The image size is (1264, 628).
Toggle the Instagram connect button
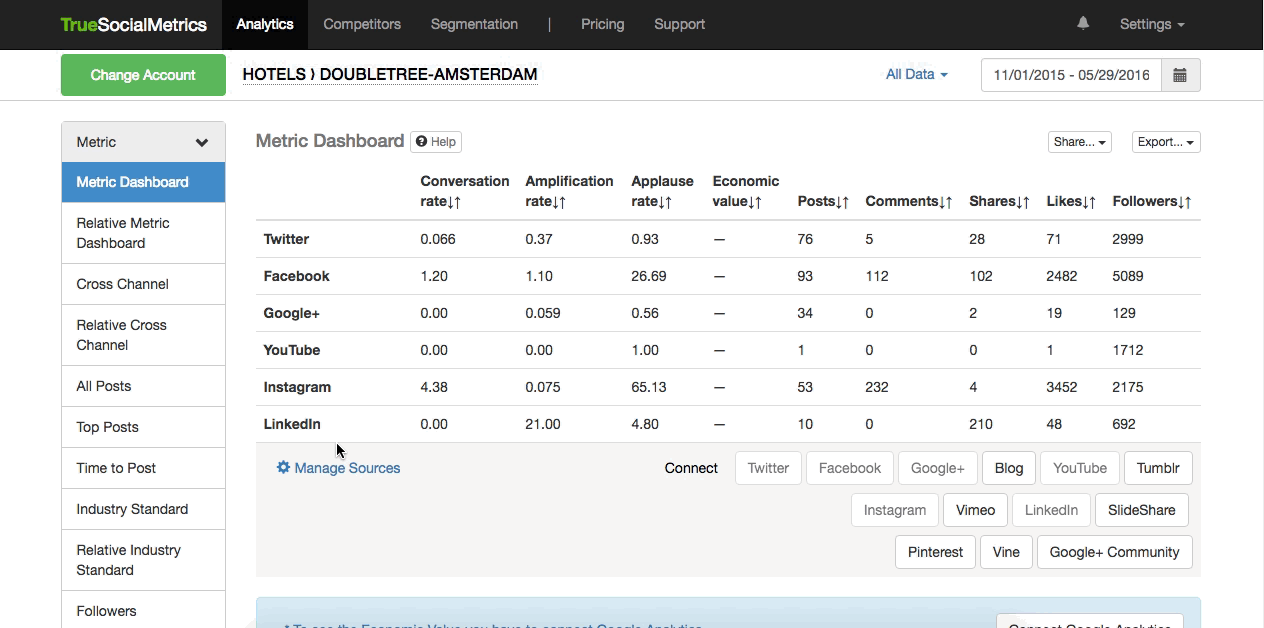click(894, 510)
